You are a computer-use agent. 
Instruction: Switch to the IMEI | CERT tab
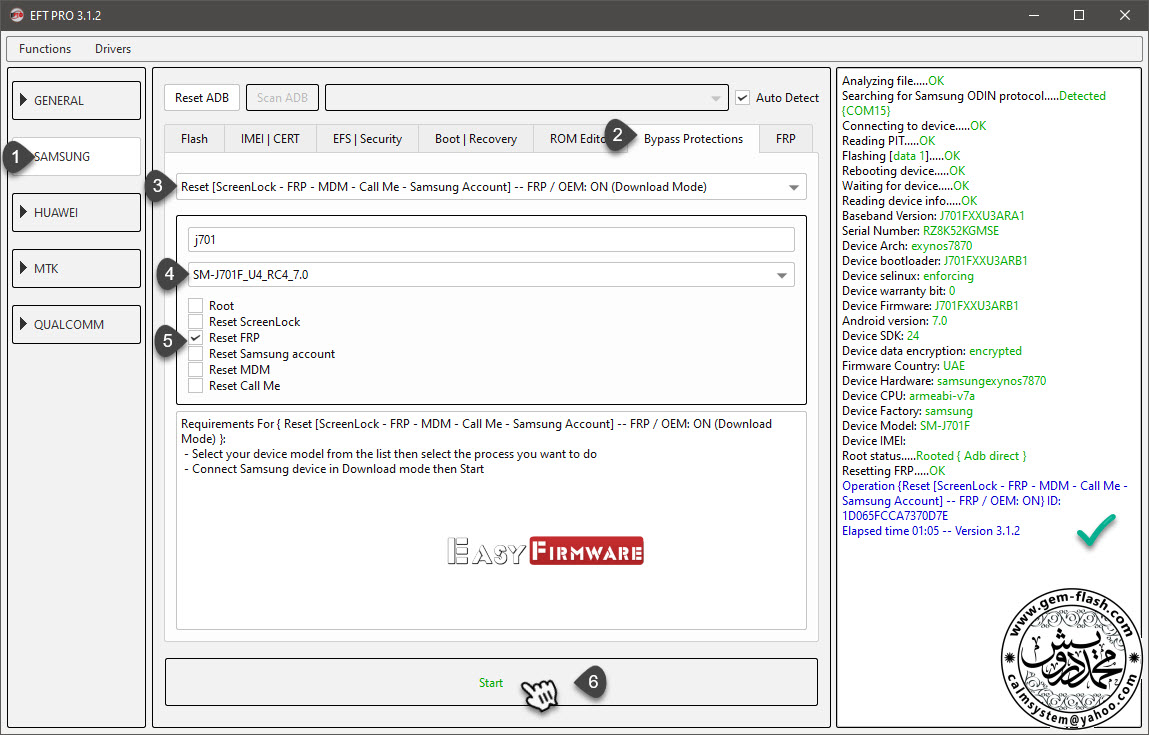(270, 138)
